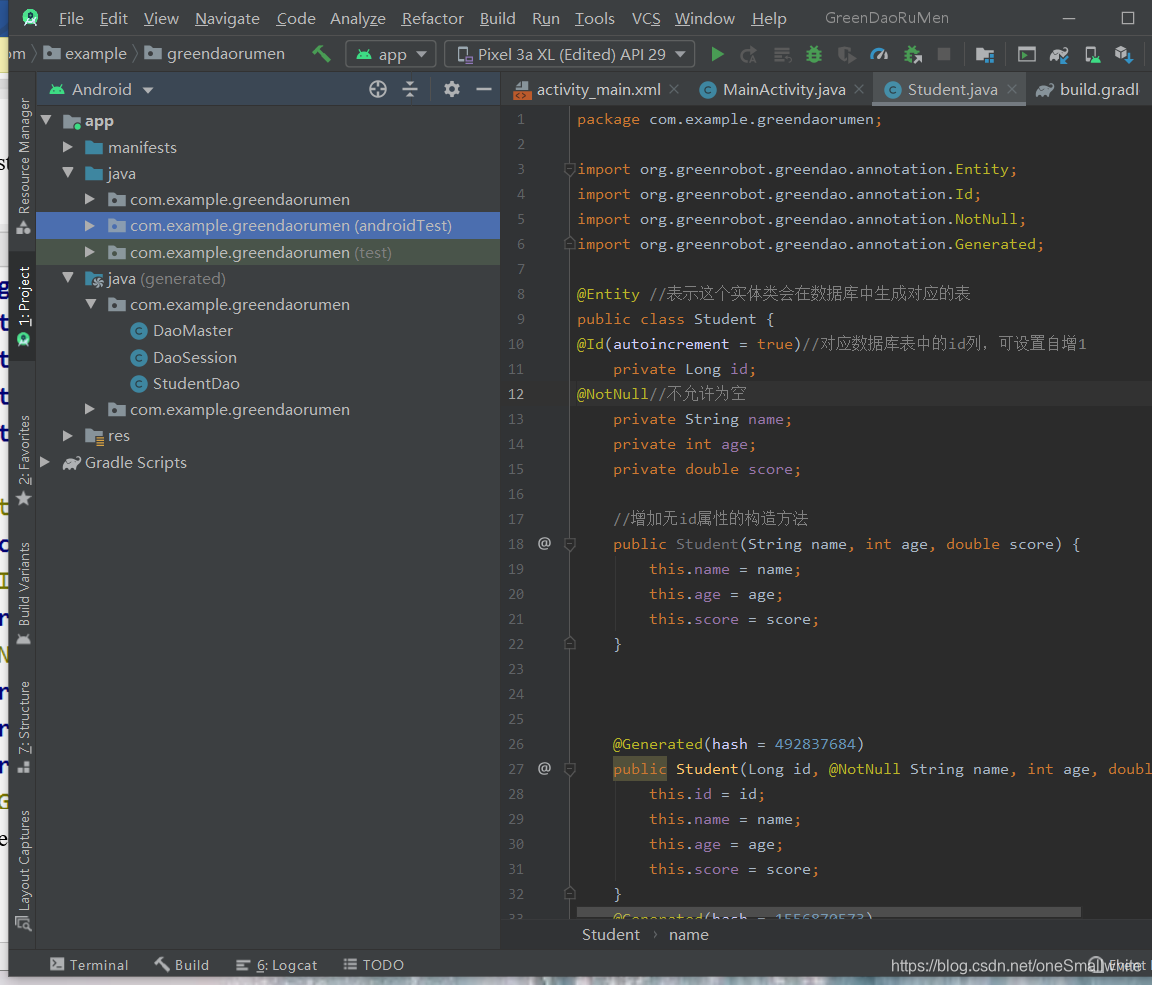Open the Navigate menu
Viewport: 1152px width, 985px height.
[x=227, y=18]
